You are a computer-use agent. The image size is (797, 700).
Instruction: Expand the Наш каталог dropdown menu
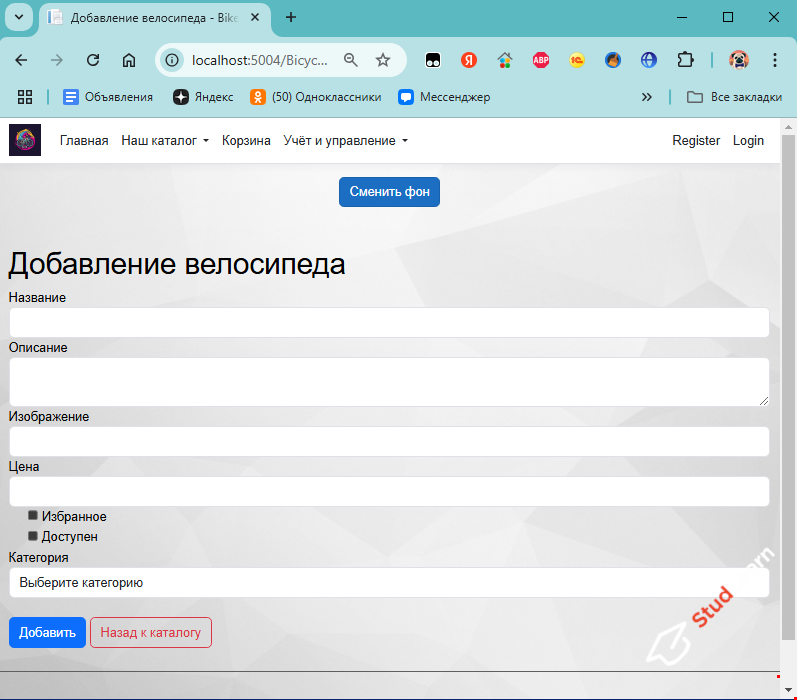165,141
